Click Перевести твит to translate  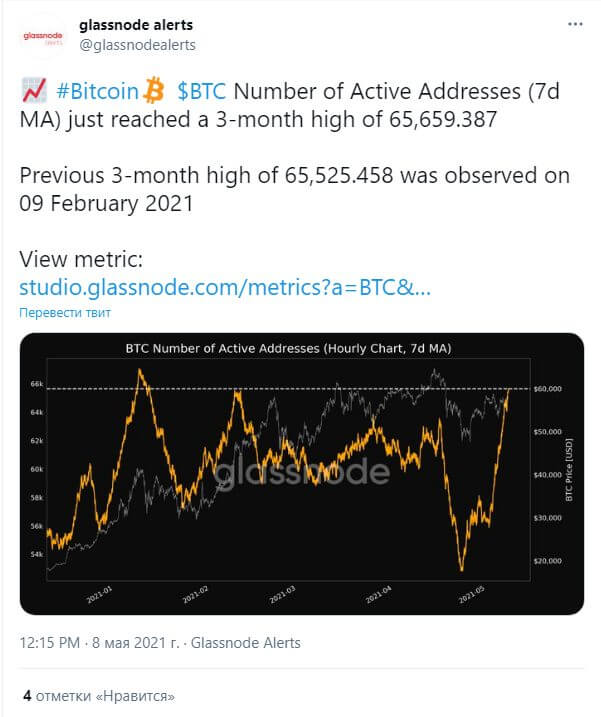point(65,313)
